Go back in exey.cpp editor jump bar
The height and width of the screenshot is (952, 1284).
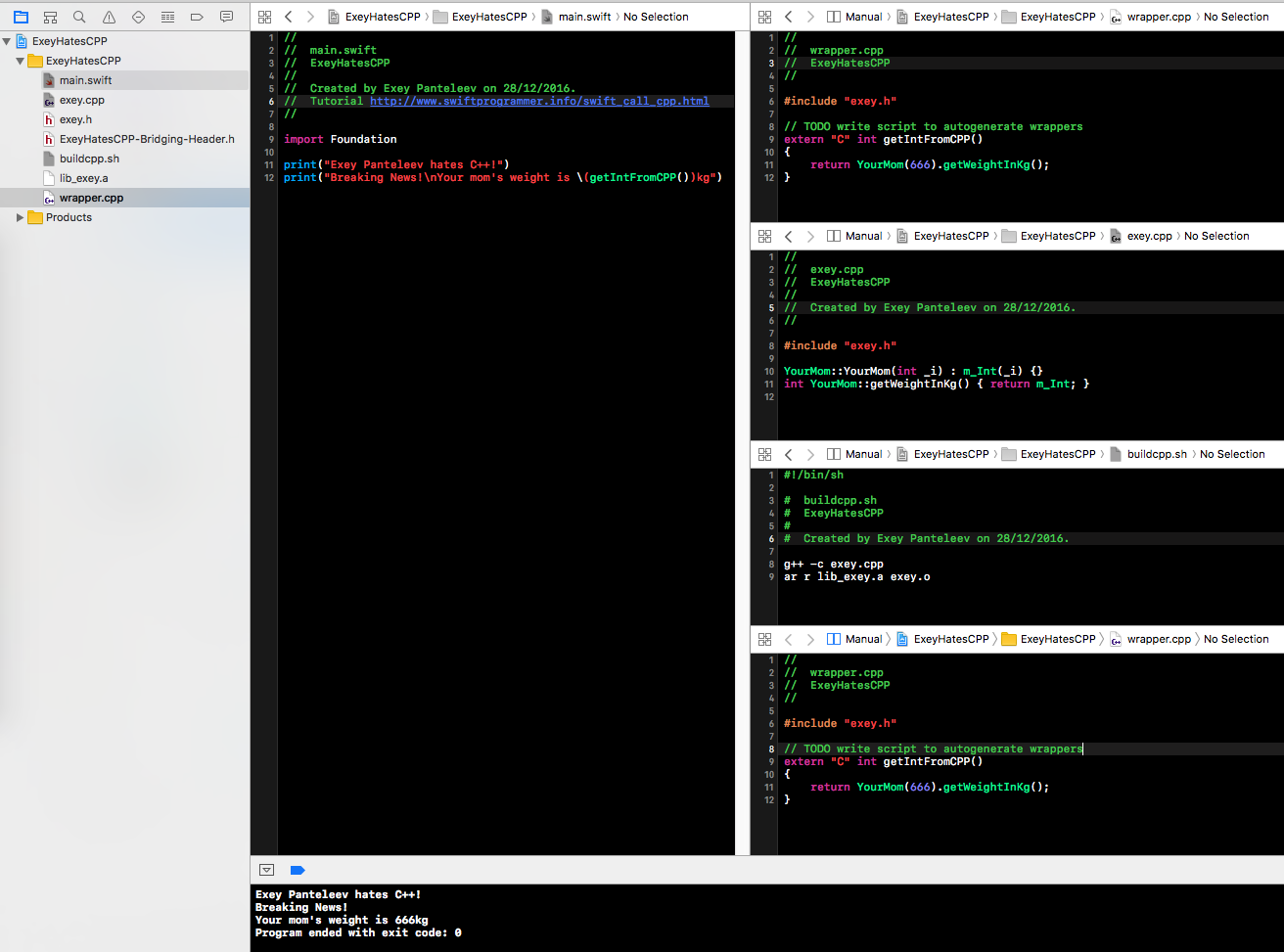tap(789, 236)
